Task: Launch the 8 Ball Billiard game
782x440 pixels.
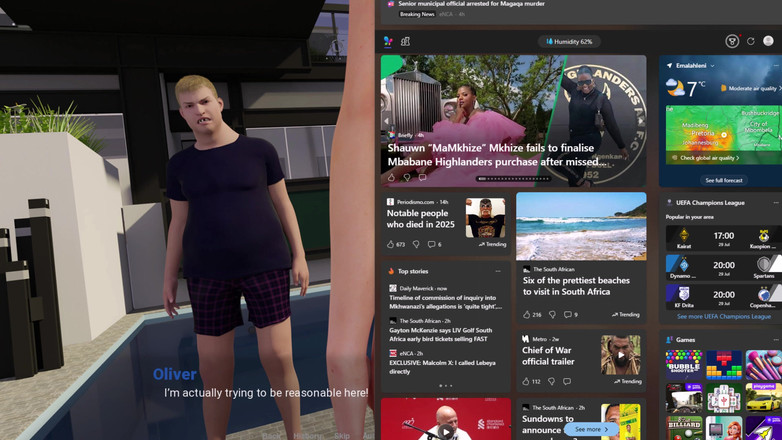Action: click(684, 428)
